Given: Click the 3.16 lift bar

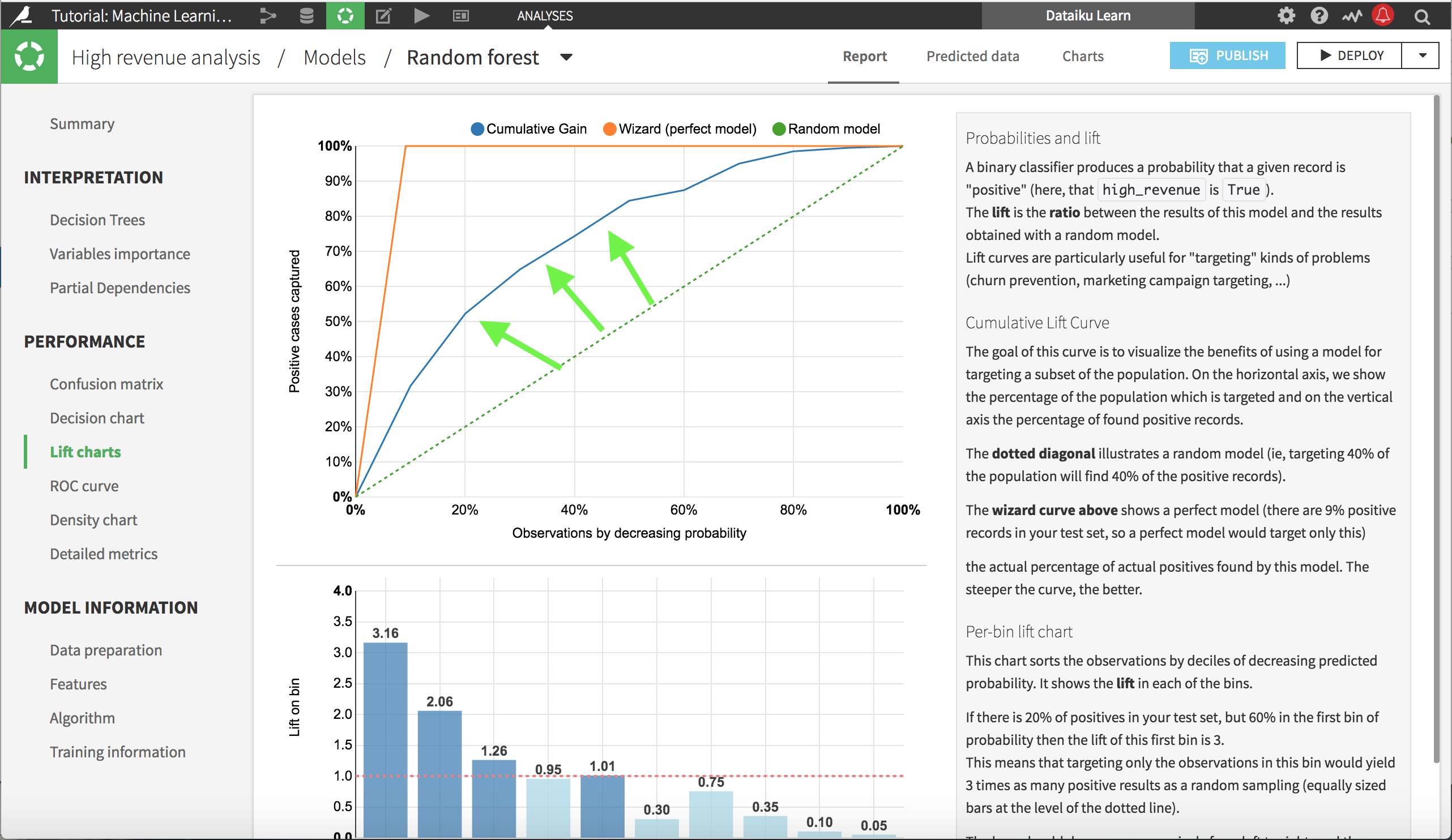Looking at the screenshot, I should point(386,739).
